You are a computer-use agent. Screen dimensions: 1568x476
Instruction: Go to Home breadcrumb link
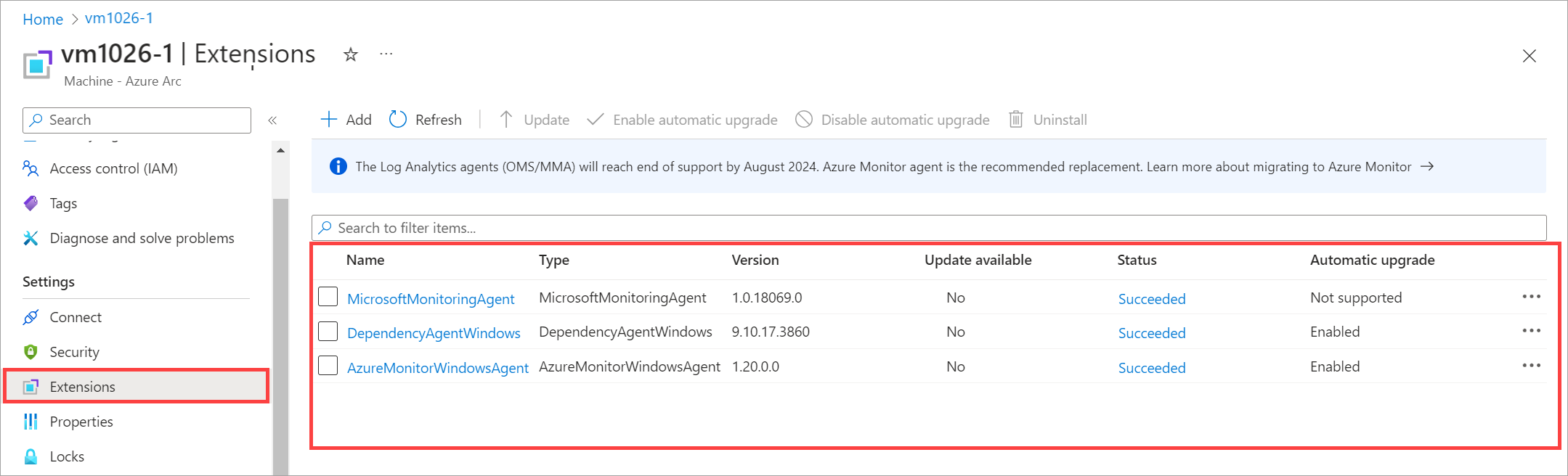point(43,20)
